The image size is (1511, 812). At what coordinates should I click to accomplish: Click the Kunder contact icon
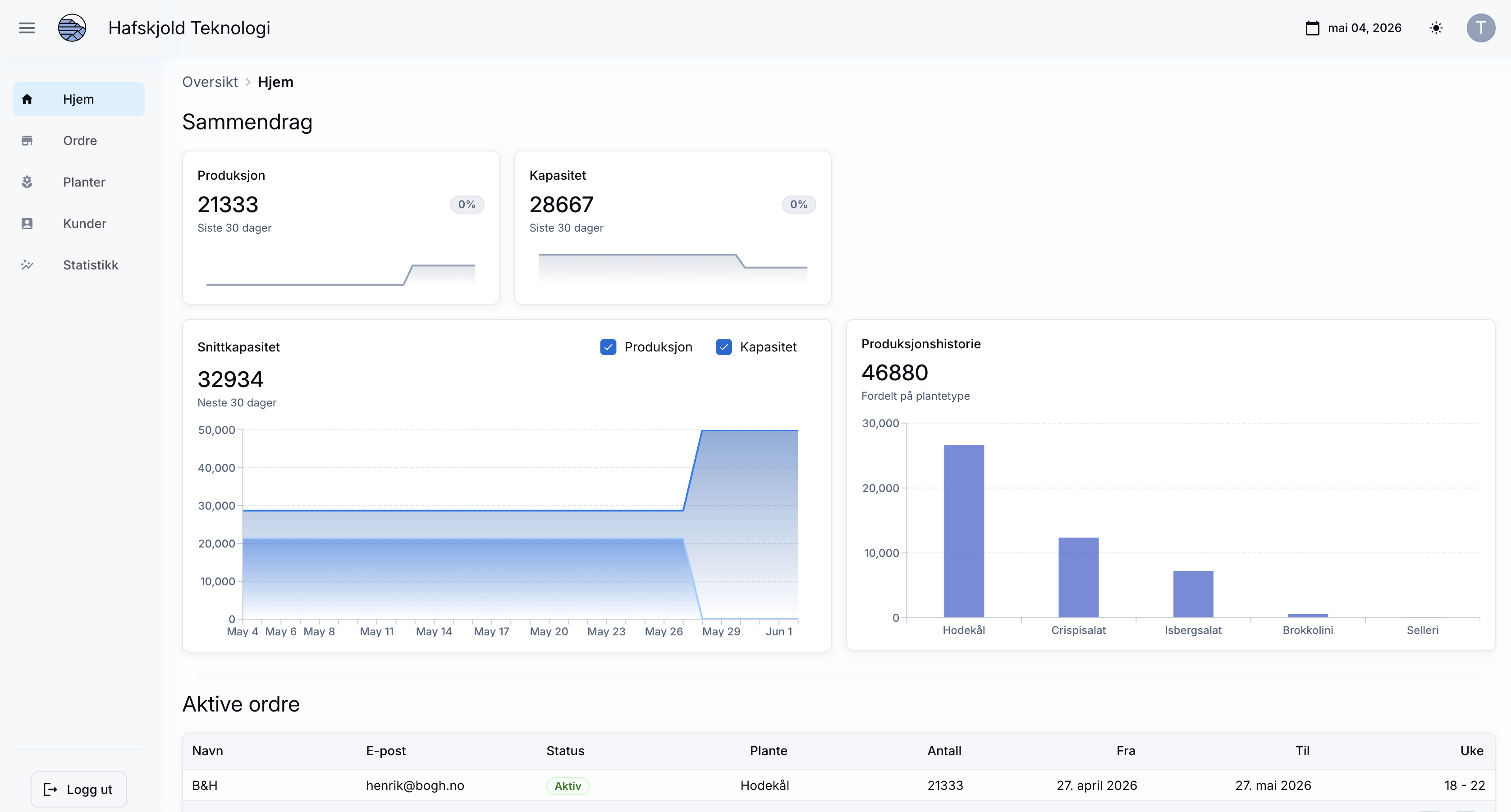click(27, 224)
